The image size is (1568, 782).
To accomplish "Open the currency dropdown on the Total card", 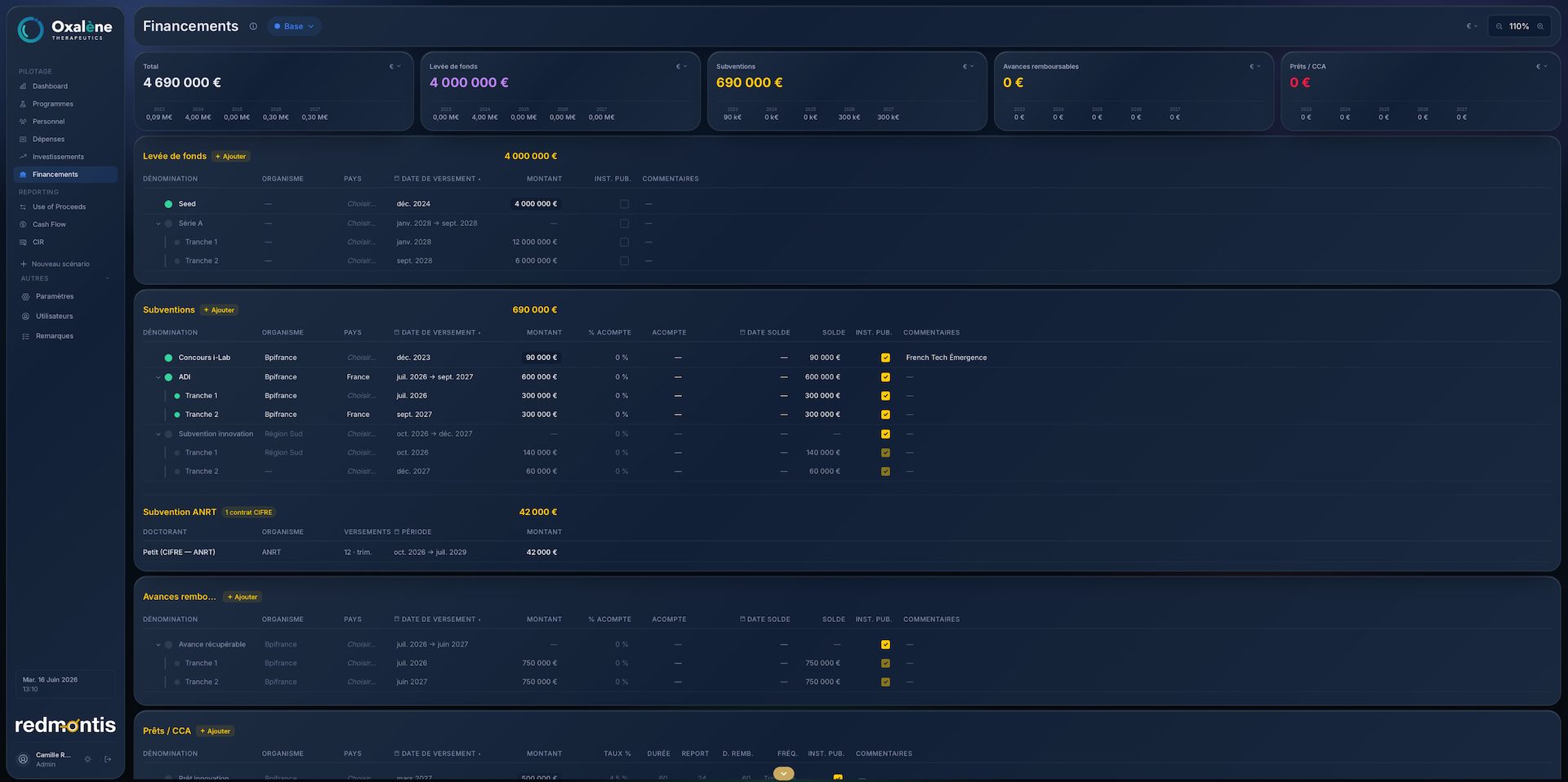I will click(394, 66).
